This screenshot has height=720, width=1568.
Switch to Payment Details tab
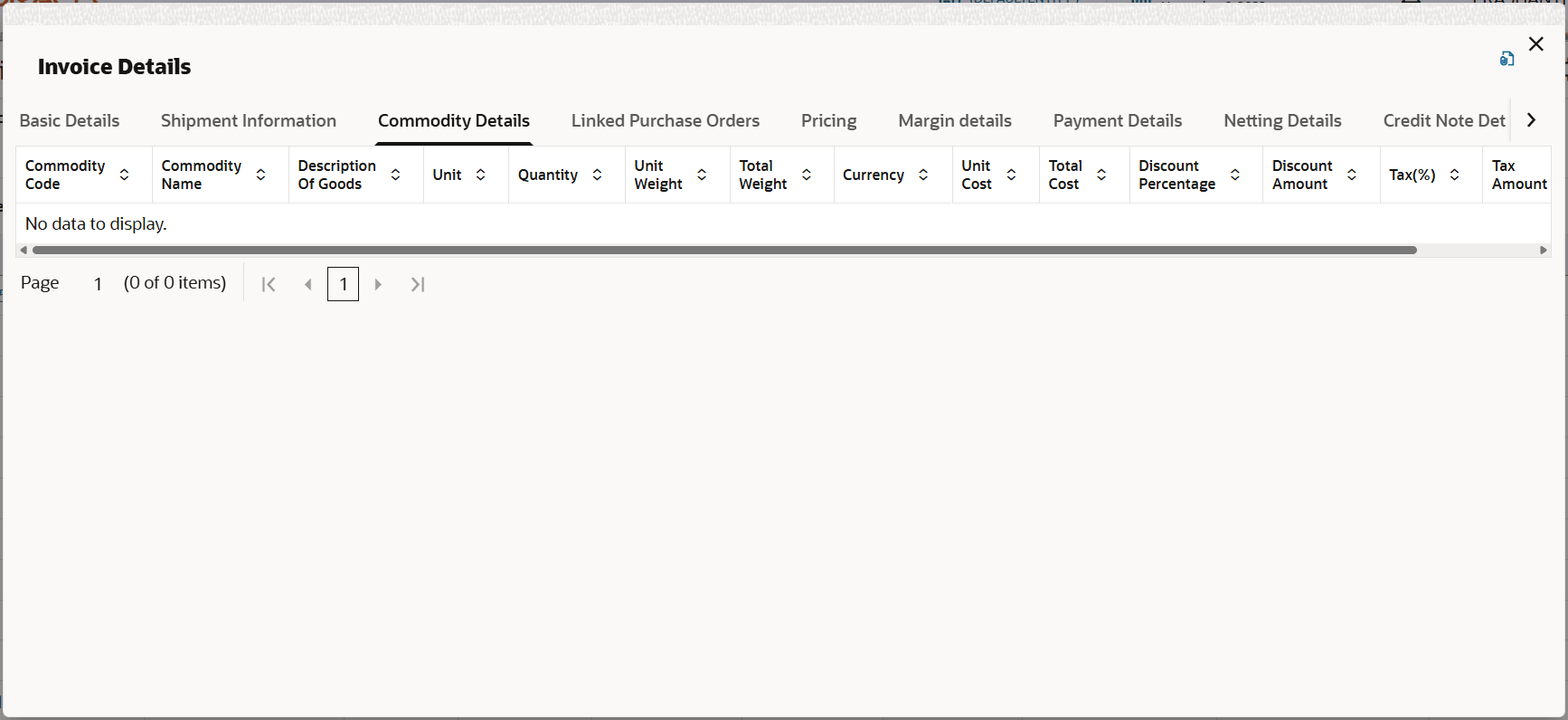(1118, 121)
